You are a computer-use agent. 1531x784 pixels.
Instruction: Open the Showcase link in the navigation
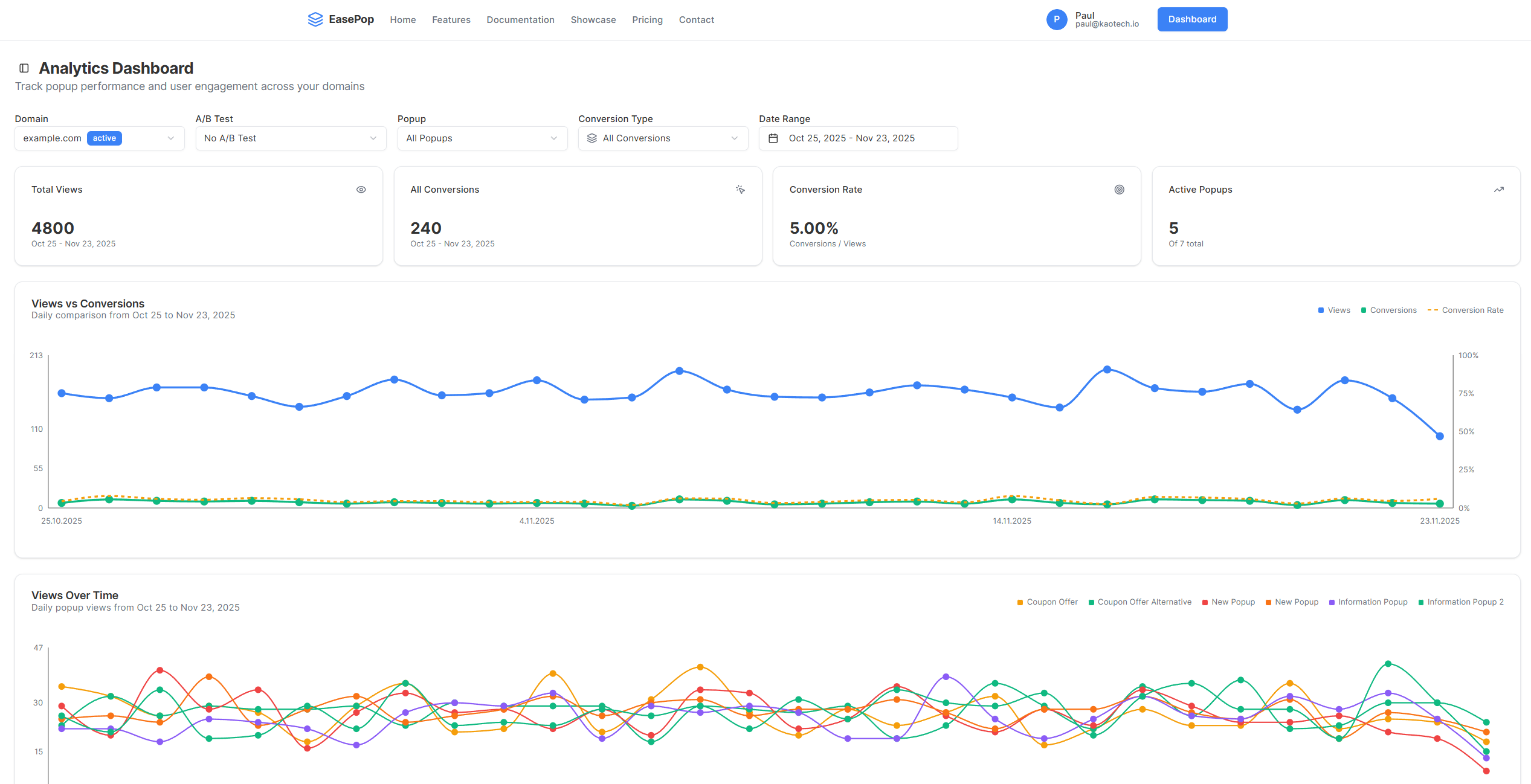593,19
